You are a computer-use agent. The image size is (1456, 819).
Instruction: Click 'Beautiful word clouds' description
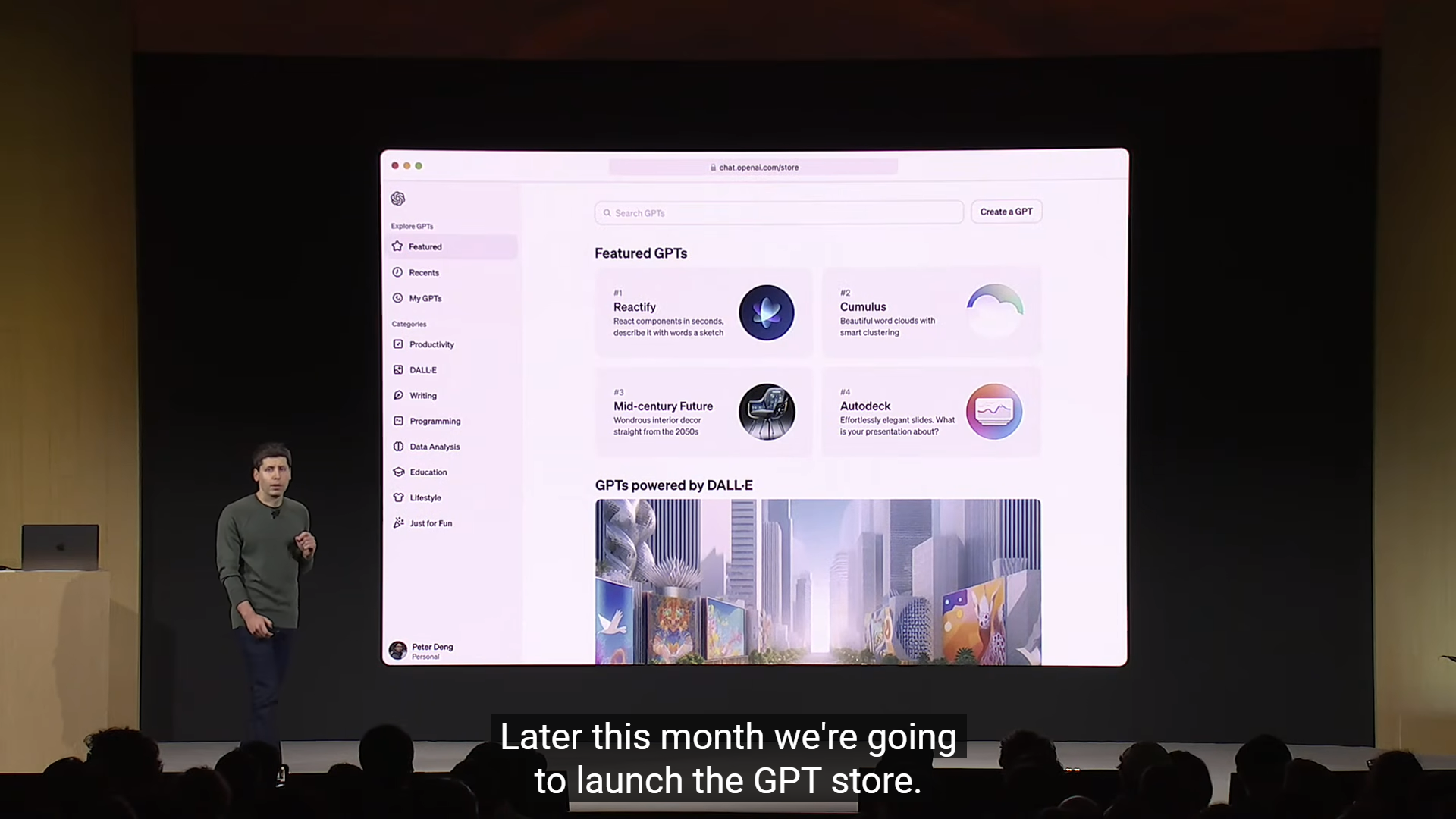(x=887, y=327)
